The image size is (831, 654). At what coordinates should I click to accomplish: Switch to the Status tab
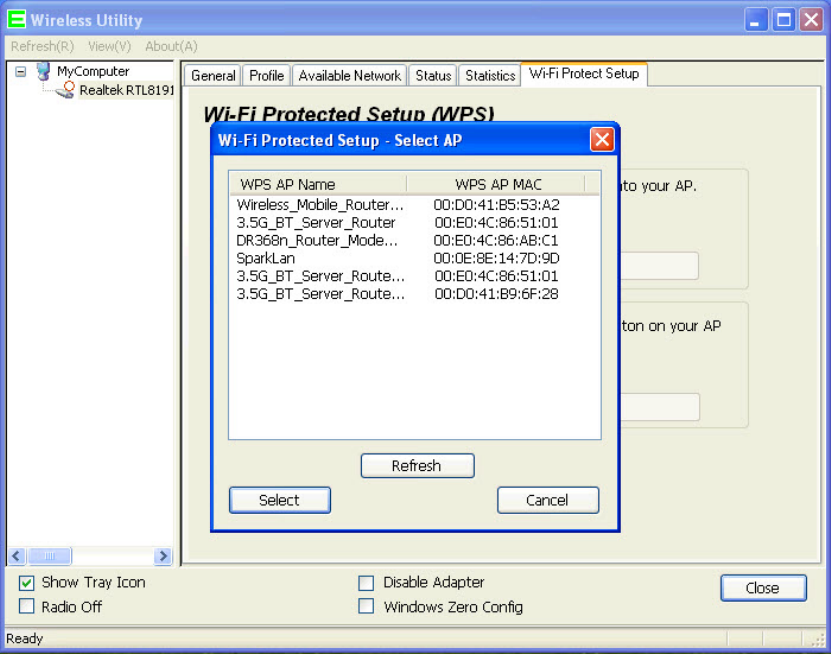[x=433, y=76]
